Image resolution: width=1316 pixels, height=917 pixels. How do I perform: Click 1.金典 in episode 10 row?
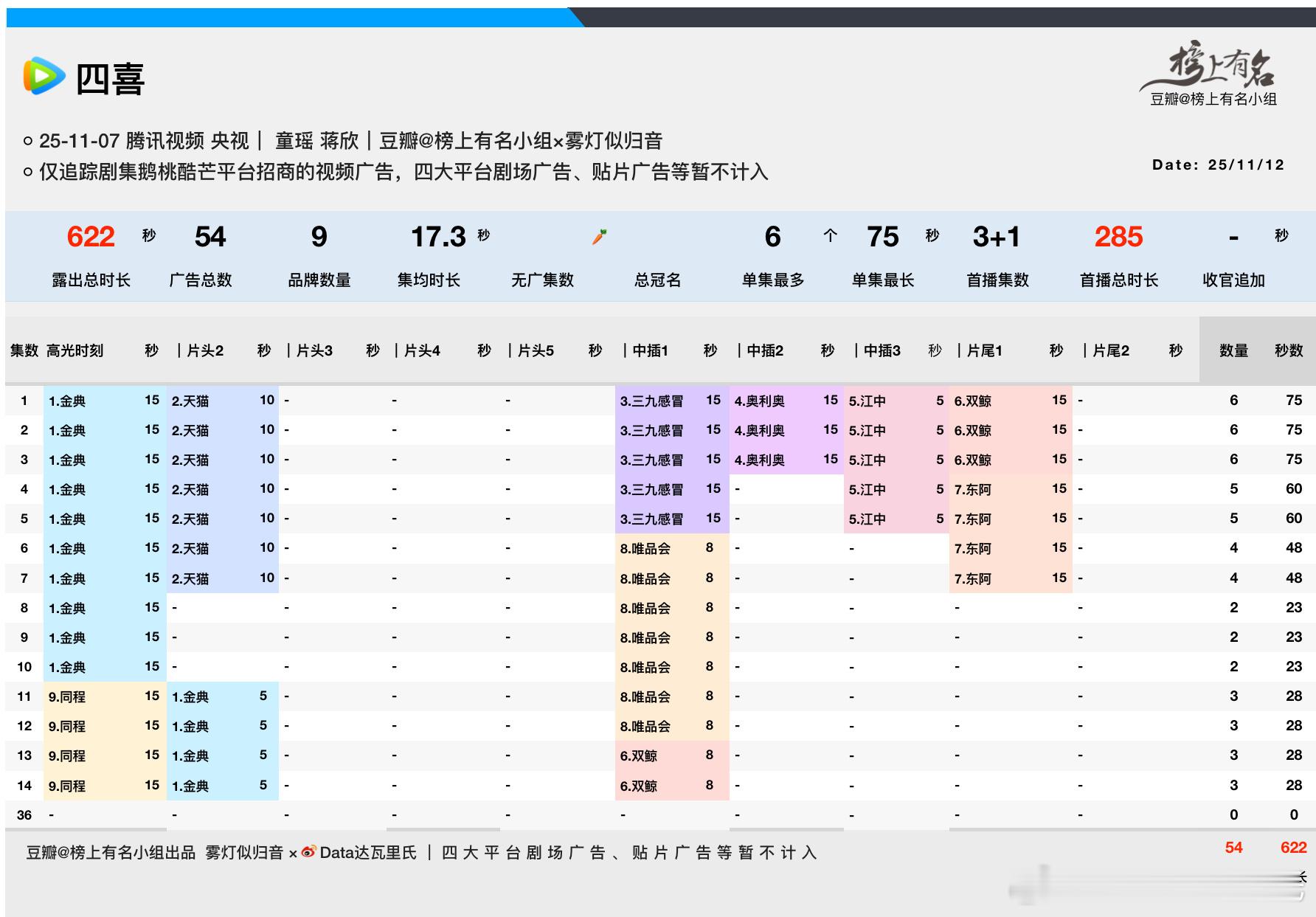[x=67, y=667]
